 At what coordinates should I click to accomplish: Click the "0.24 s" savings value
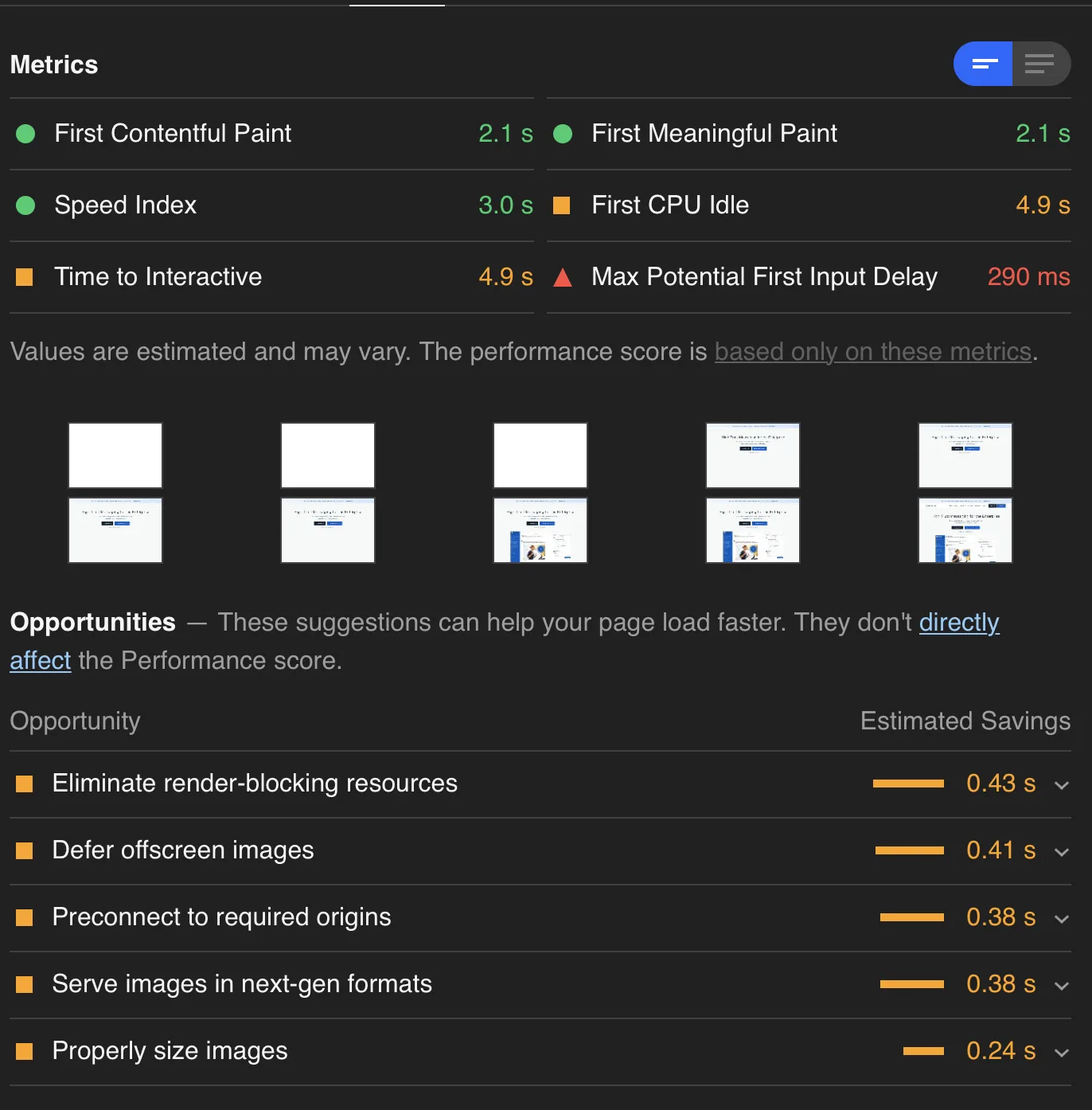1001,1051
